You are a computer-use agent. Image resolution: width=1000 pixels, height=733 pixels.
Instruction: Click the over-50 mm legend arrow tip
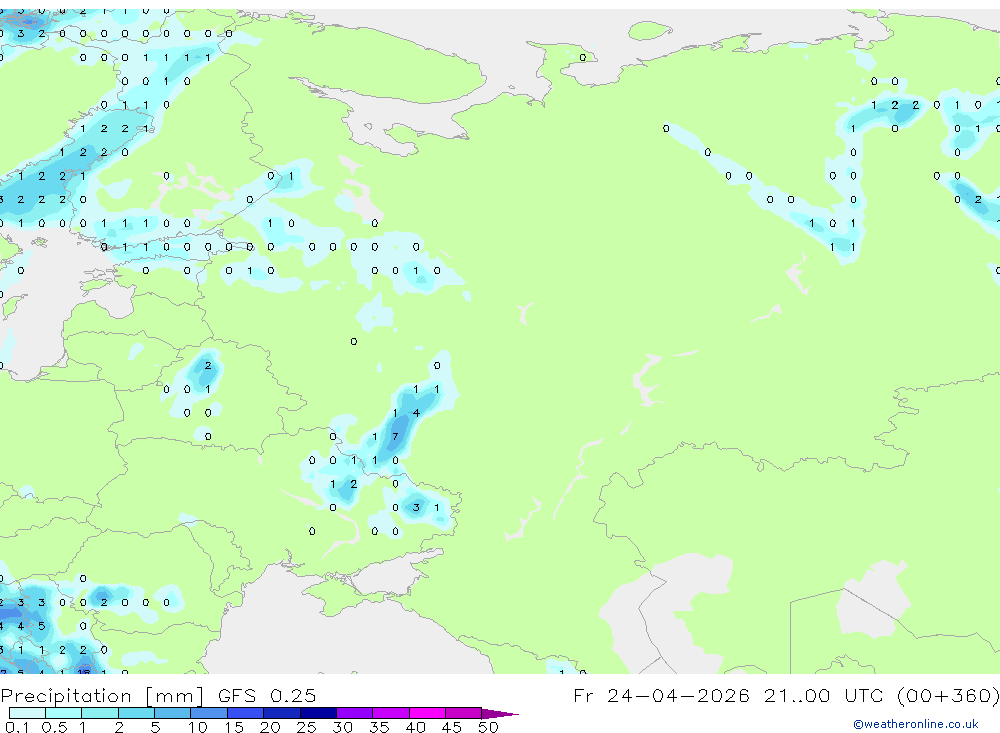click(x=500, y=713)
